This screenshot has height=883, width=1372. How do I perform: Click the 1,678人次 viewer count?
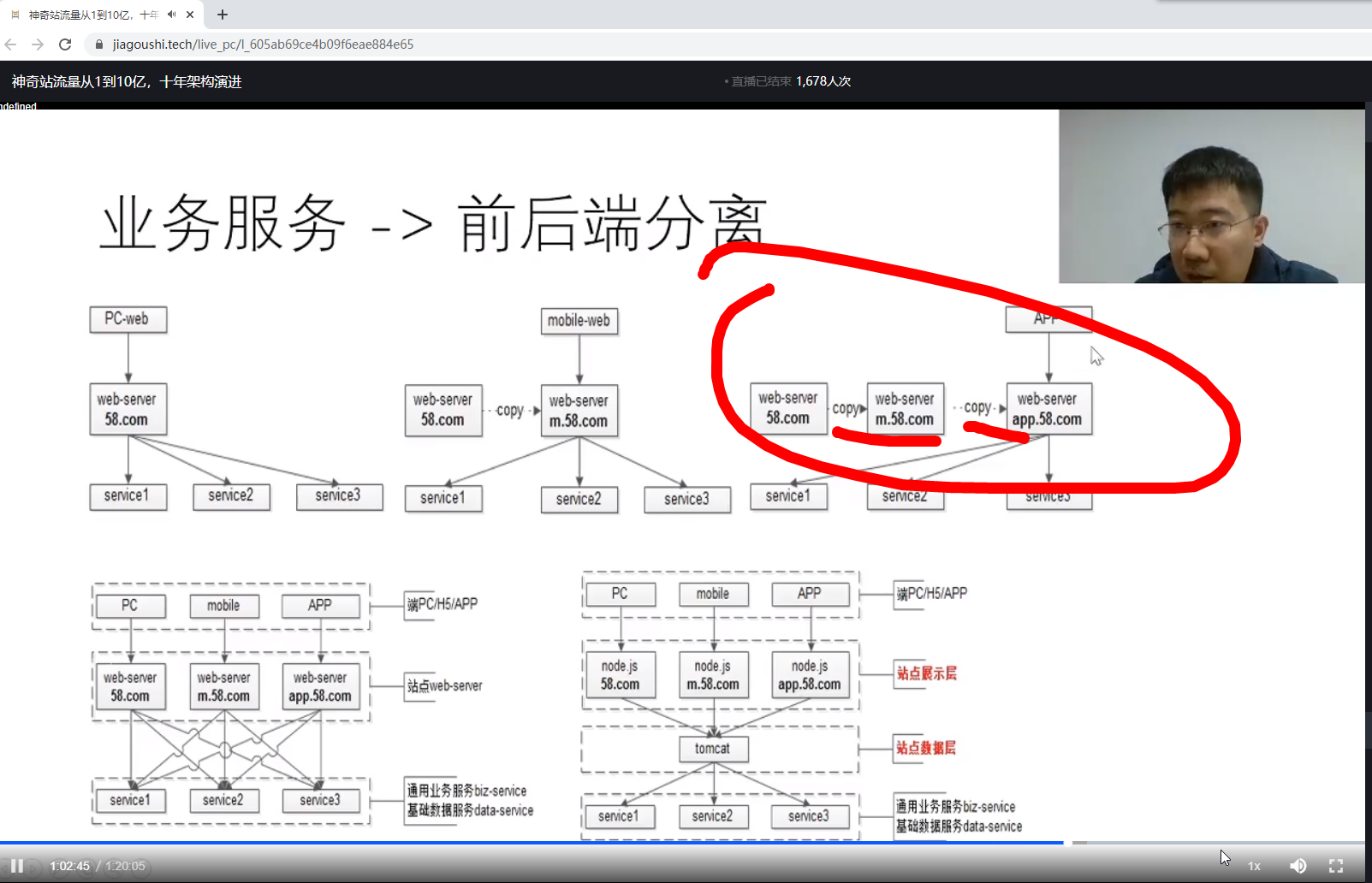pos(823,80)
